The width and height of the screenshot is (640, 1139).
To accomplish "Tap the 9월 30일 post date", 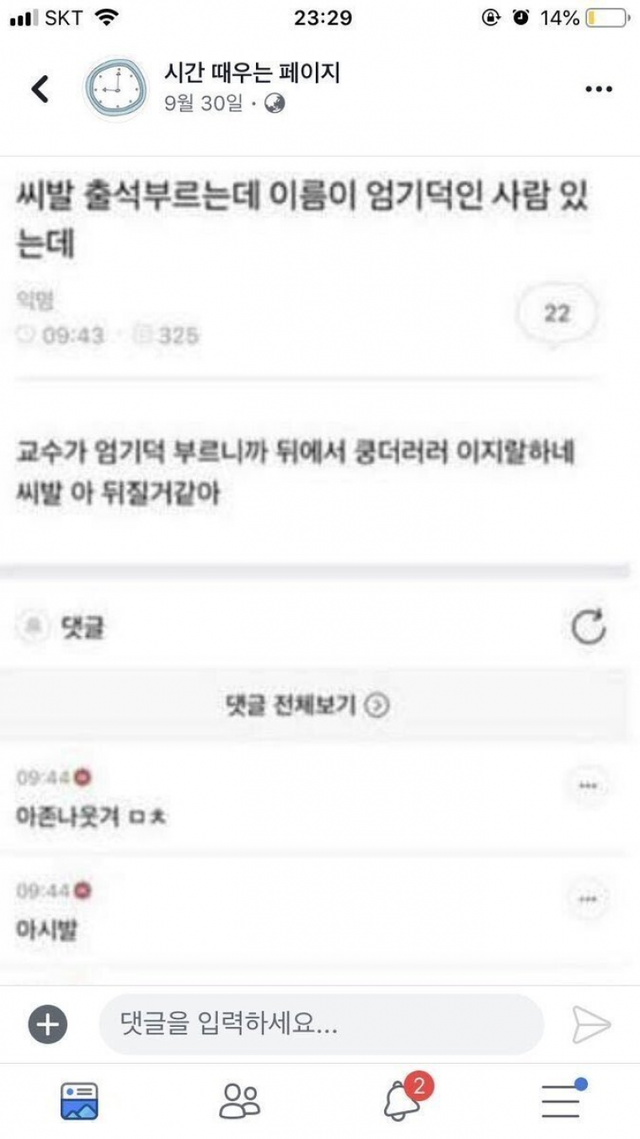I will coord(204,105).
